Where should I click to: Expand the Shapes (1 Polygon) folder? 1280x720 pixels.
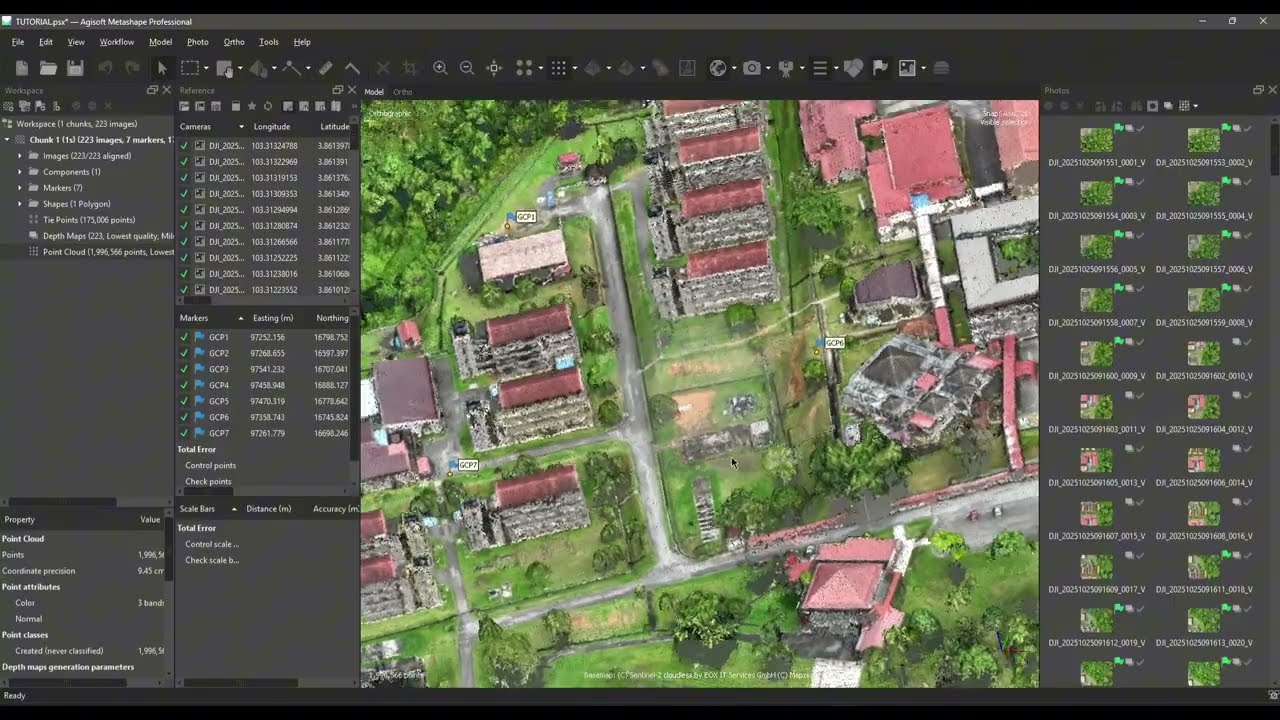click(19, 204)
